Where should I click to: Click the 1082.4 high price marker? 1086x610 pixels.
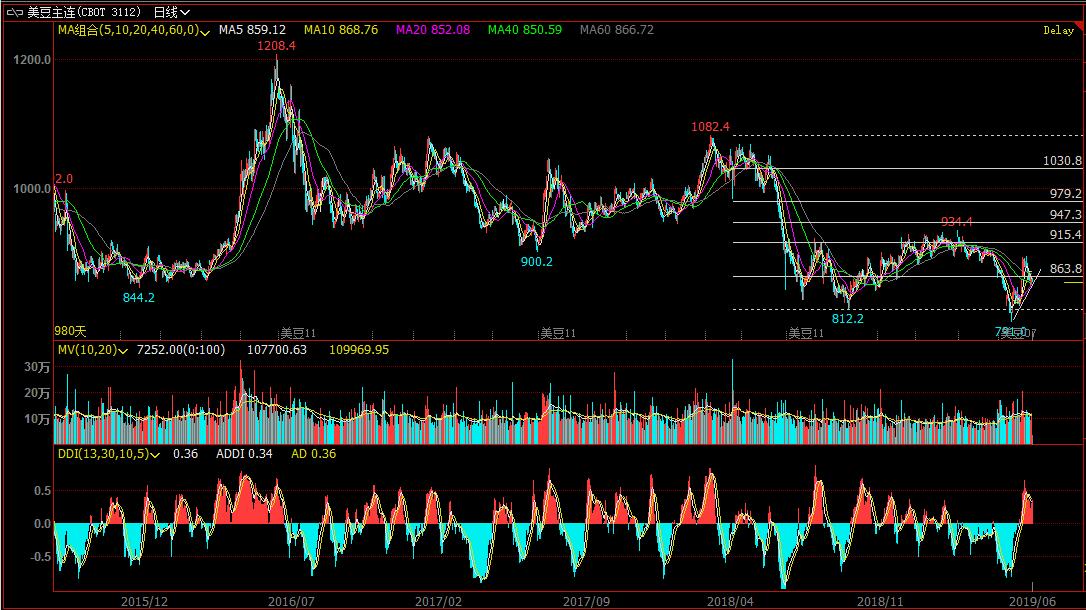[x=710, y=127]
